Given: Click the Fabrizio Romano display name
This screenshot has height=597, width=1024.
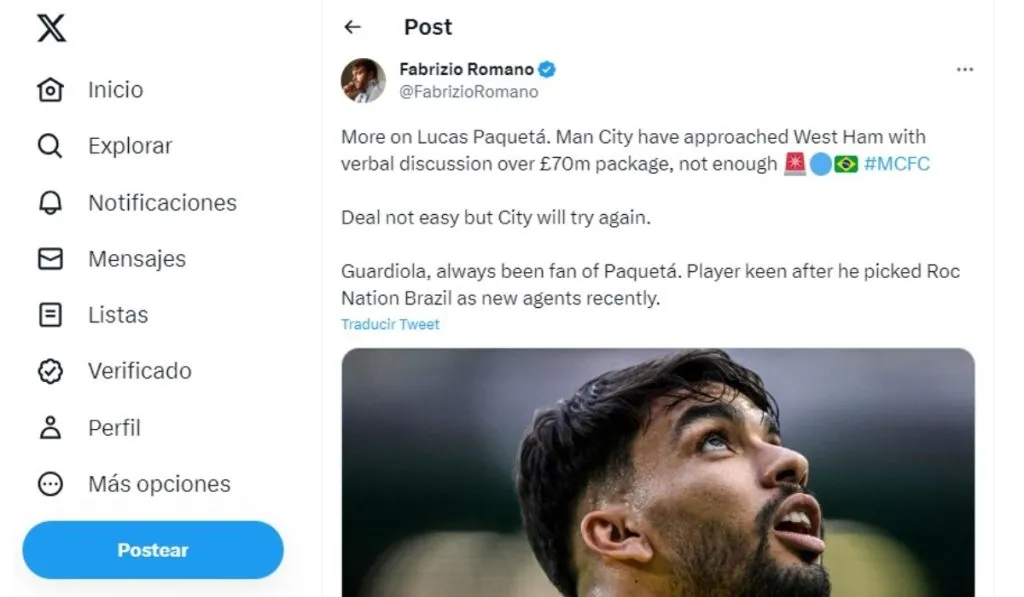Looking at the screenshot, I should (x=466, y=69).
